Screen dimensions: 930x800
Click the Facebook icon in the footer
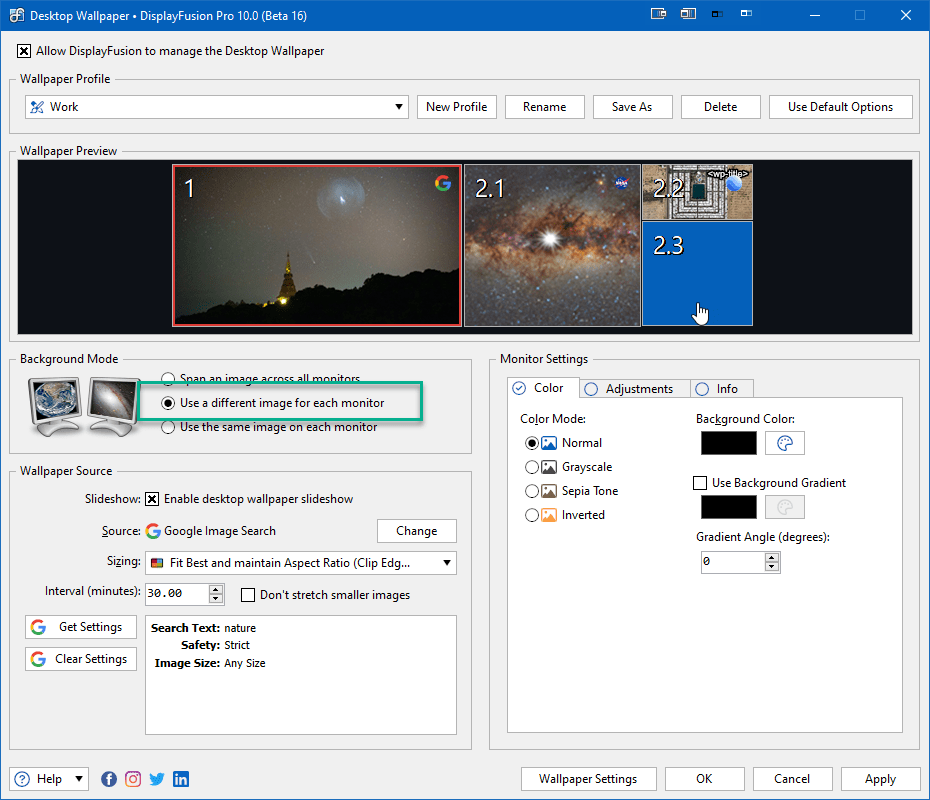pyautogui.click(x=109, y=779)
